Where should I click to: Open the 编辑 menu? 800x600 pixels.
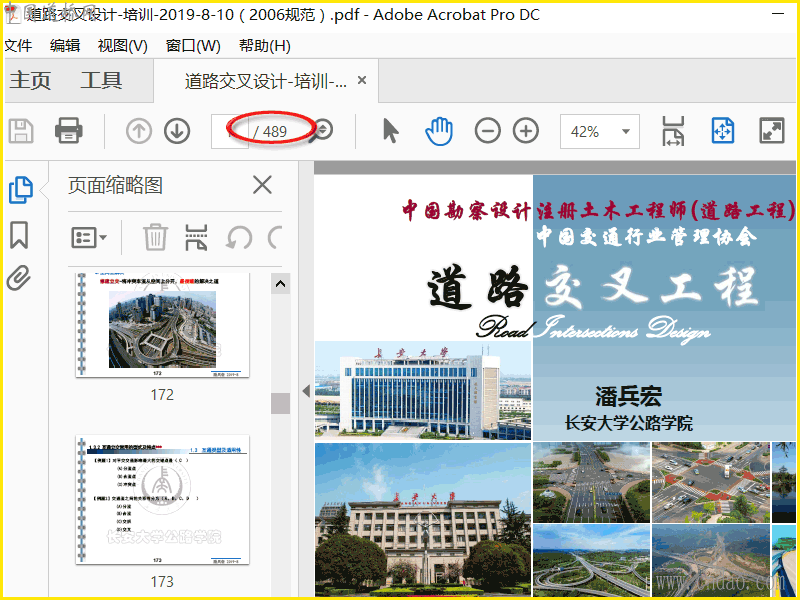click(65, 45)
